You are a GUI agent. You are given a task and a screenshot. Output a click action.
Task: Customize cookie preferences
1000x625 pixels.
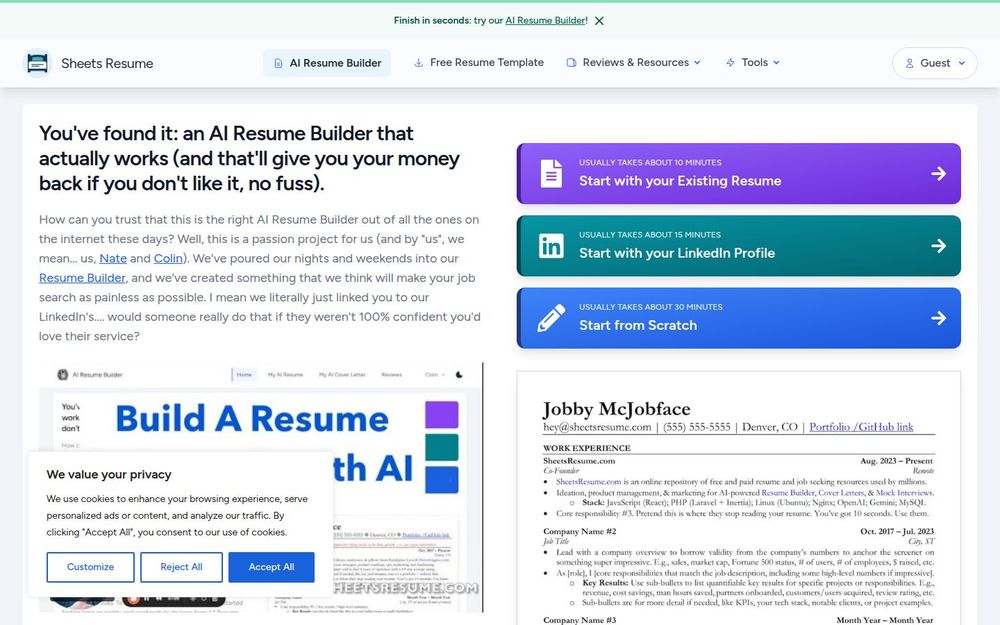[91, 567]
